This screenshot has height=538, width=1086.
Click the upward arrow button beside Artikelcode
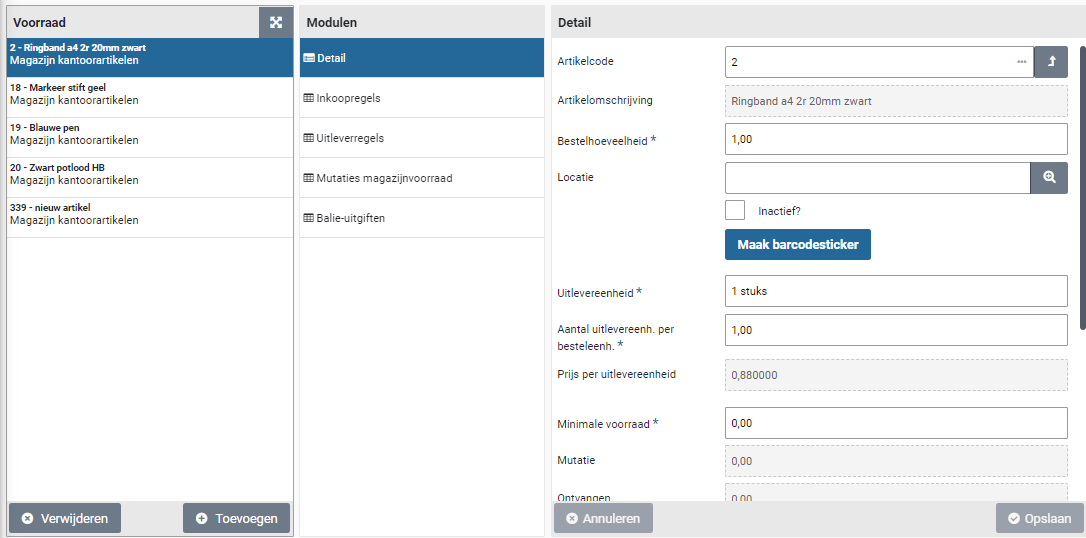[1050, 62]
